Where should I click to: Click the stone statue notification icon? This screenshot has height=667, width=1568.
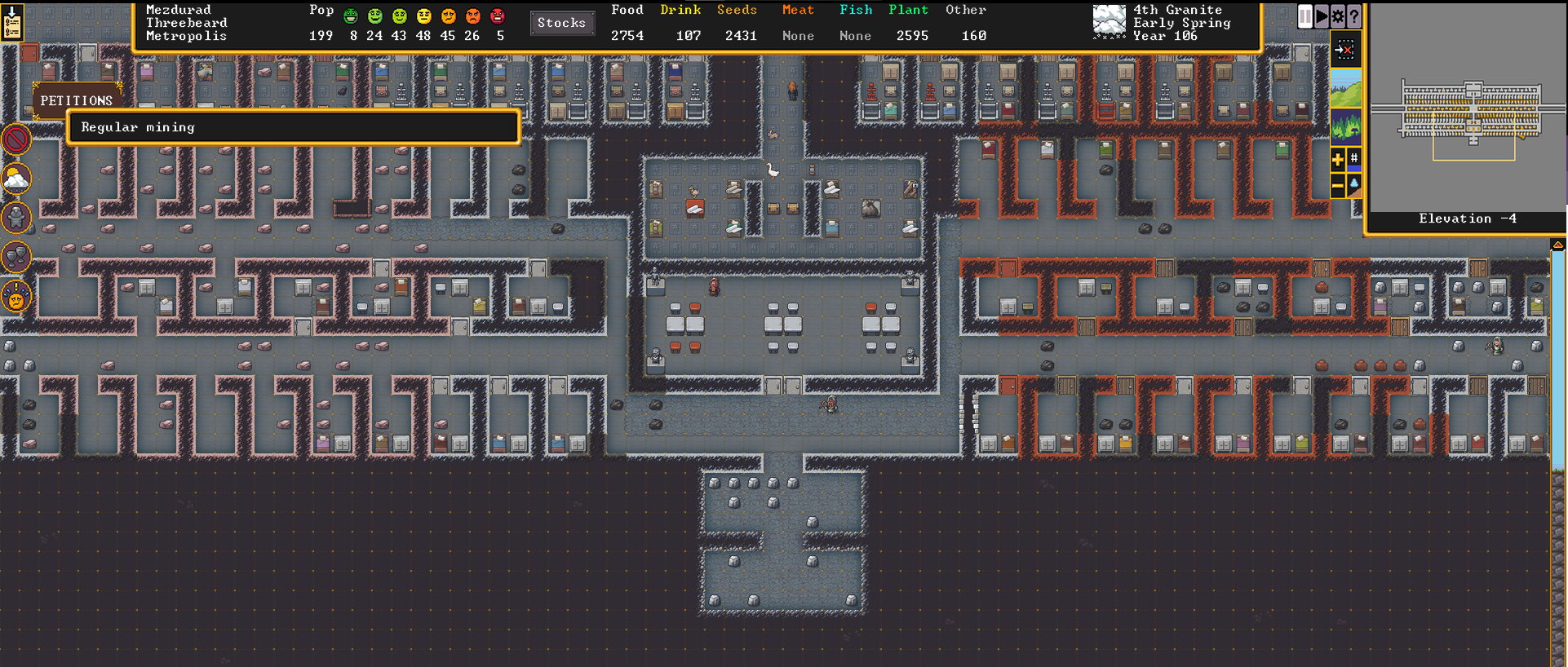[x=16, y=218]
